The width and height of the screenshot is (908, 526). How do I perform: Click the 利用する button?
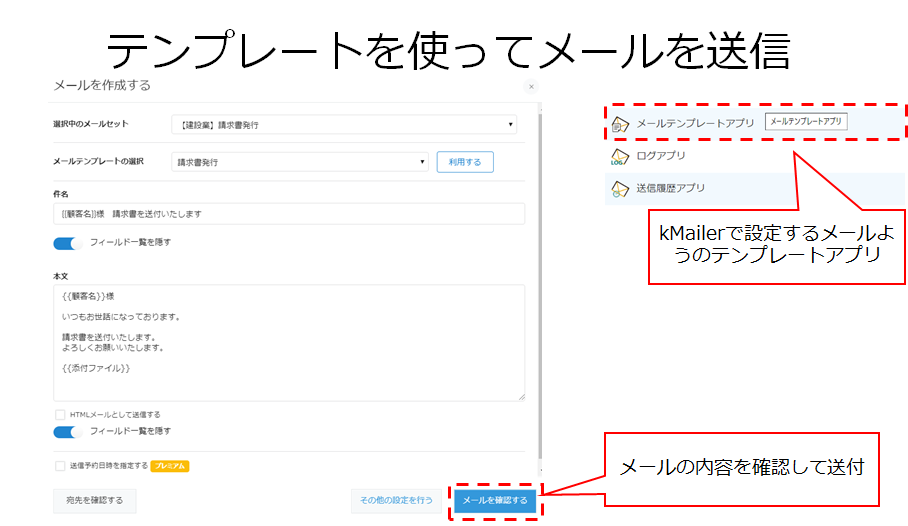click(x=465, y=162)
